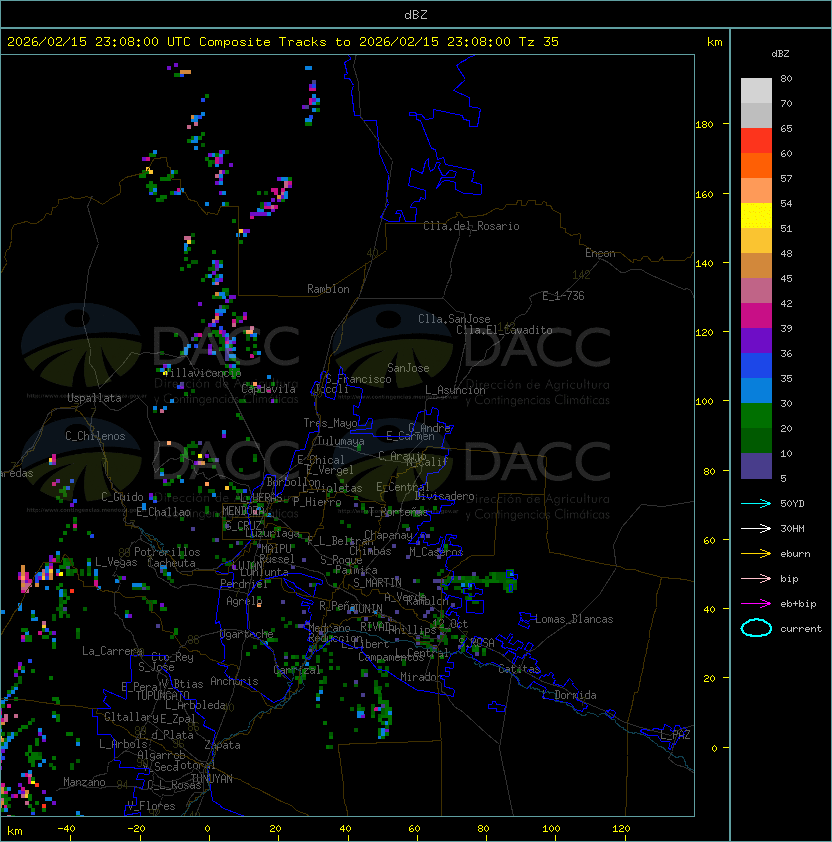Click the magenta eb+bip arrow legend icon

tap(756, 604)
